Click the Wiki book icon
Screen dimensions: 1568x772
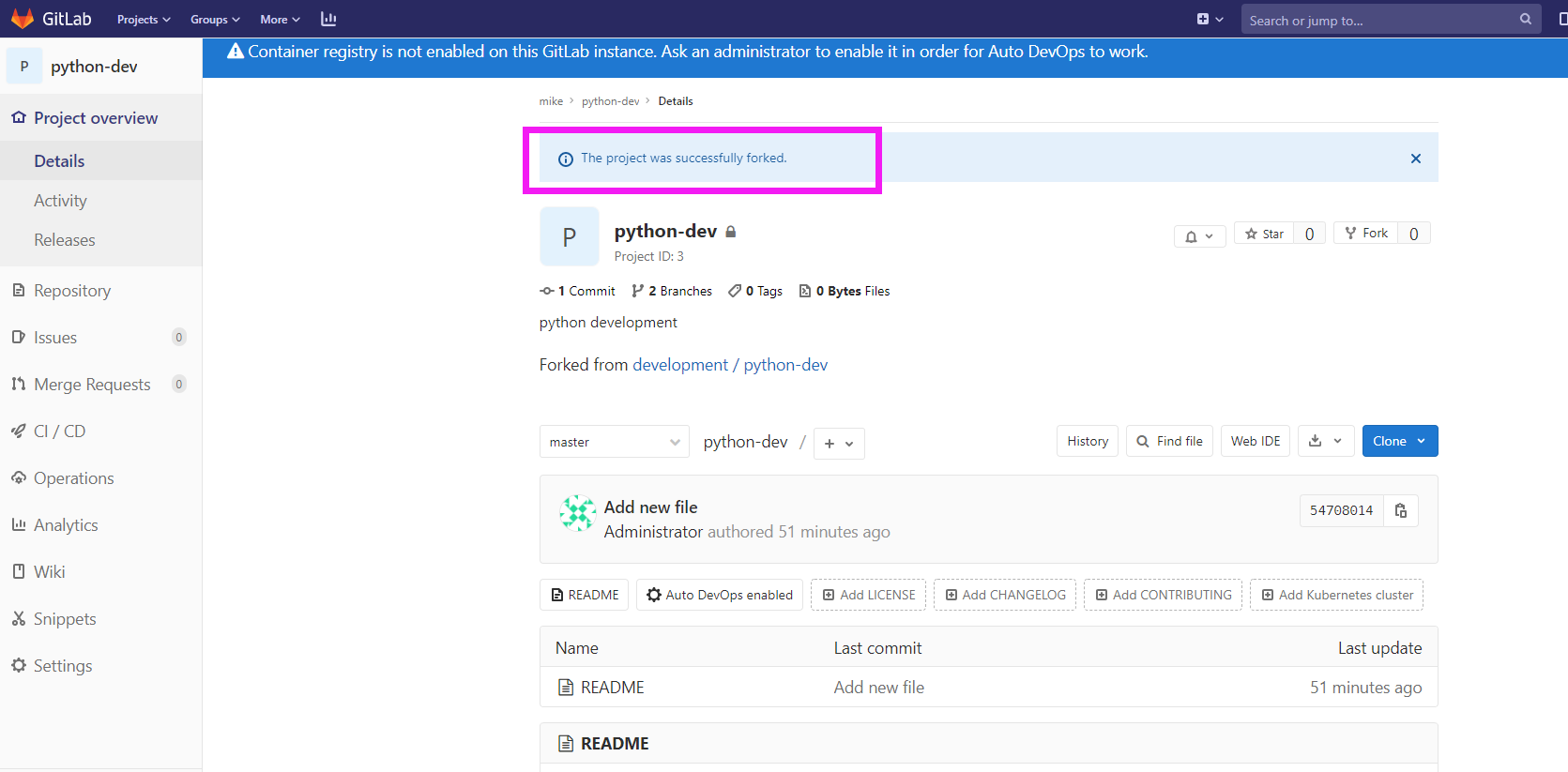[19, 571]
